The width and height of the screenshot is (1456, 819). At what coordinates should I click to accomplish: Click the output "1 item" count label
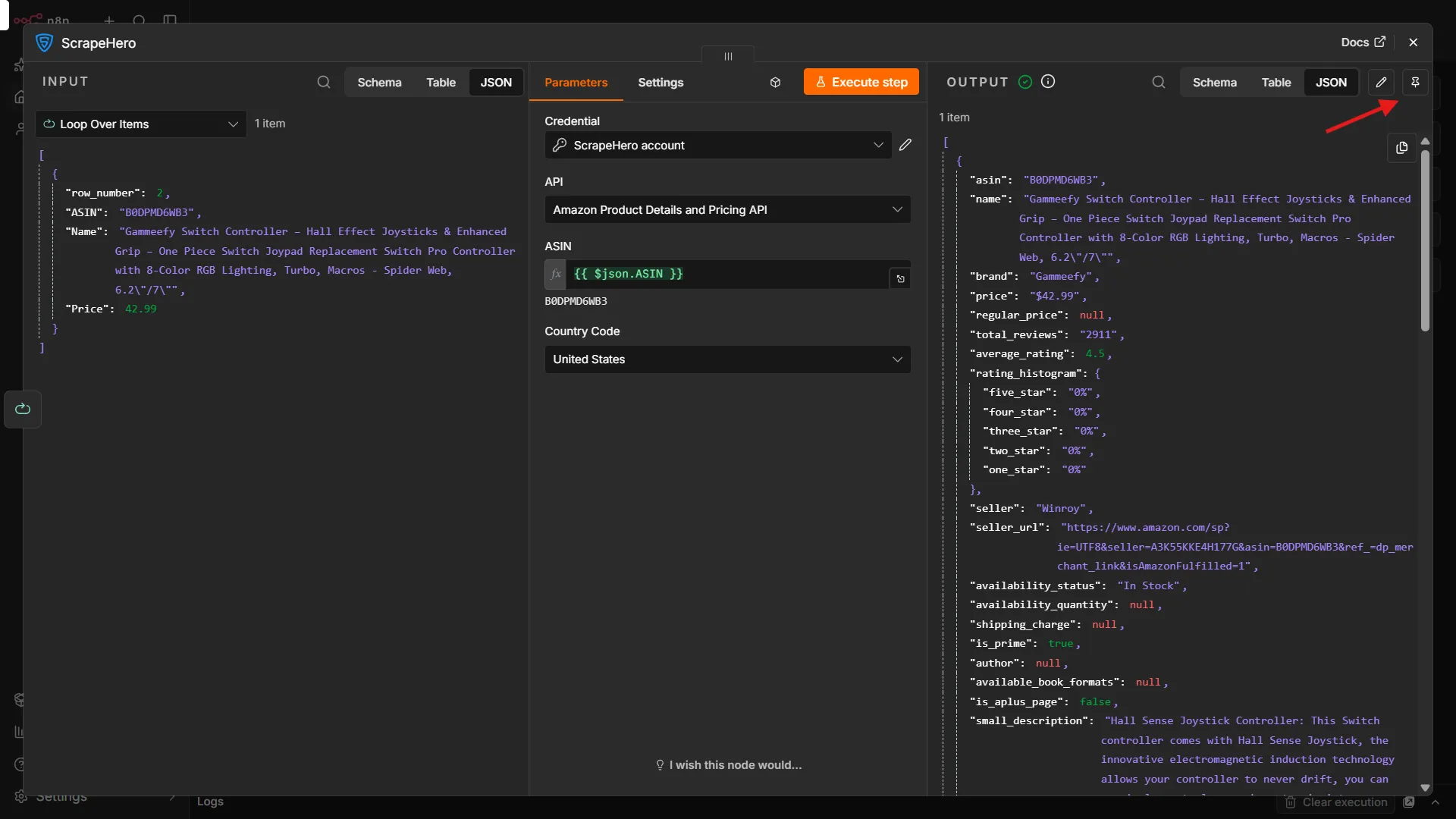[x=954, y=118]
